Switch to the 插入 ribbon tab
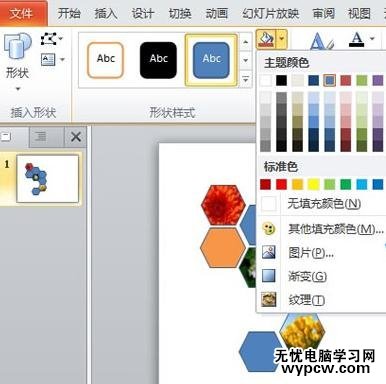 click(x=106, y=14)
